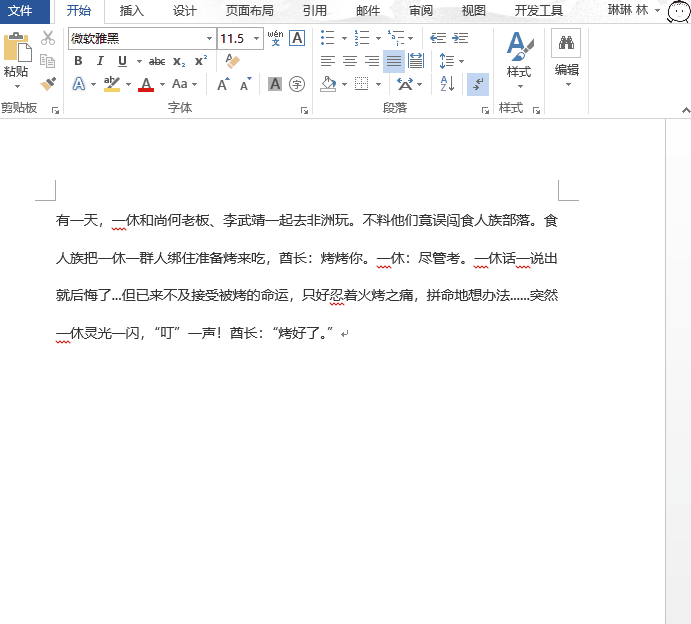
Task: Open Clipboard pane launcher
Action: click(56, 110)
